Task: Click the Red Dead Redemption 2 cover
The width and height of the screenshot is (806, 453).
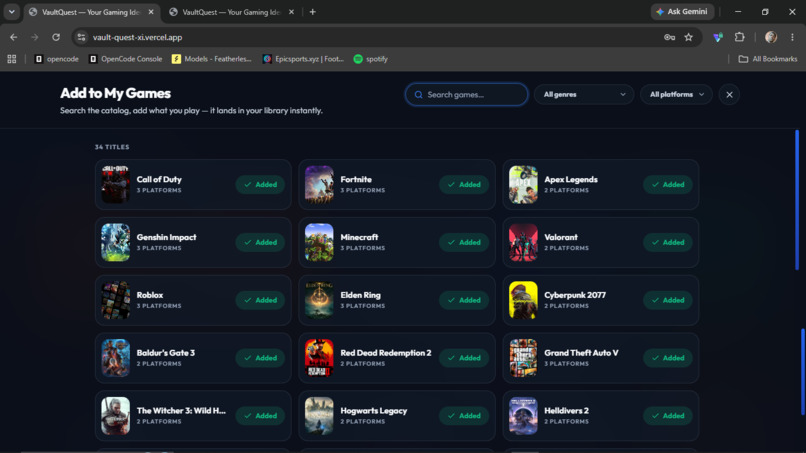Action: click(319, 358)
